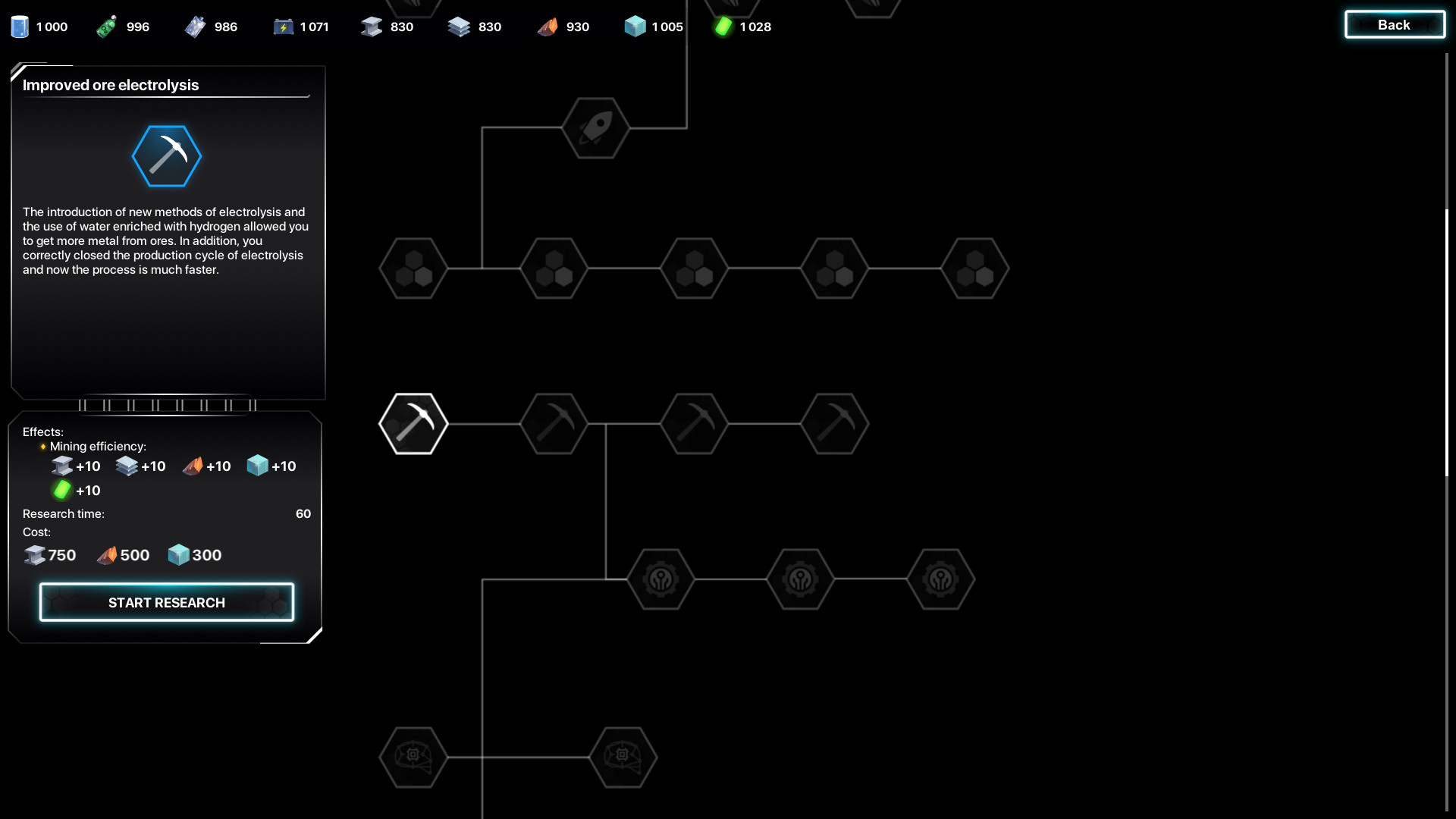This screenshot has height=819, width=1456.
Task: Click the ice resource icon showing 1000
Action: 18,25
